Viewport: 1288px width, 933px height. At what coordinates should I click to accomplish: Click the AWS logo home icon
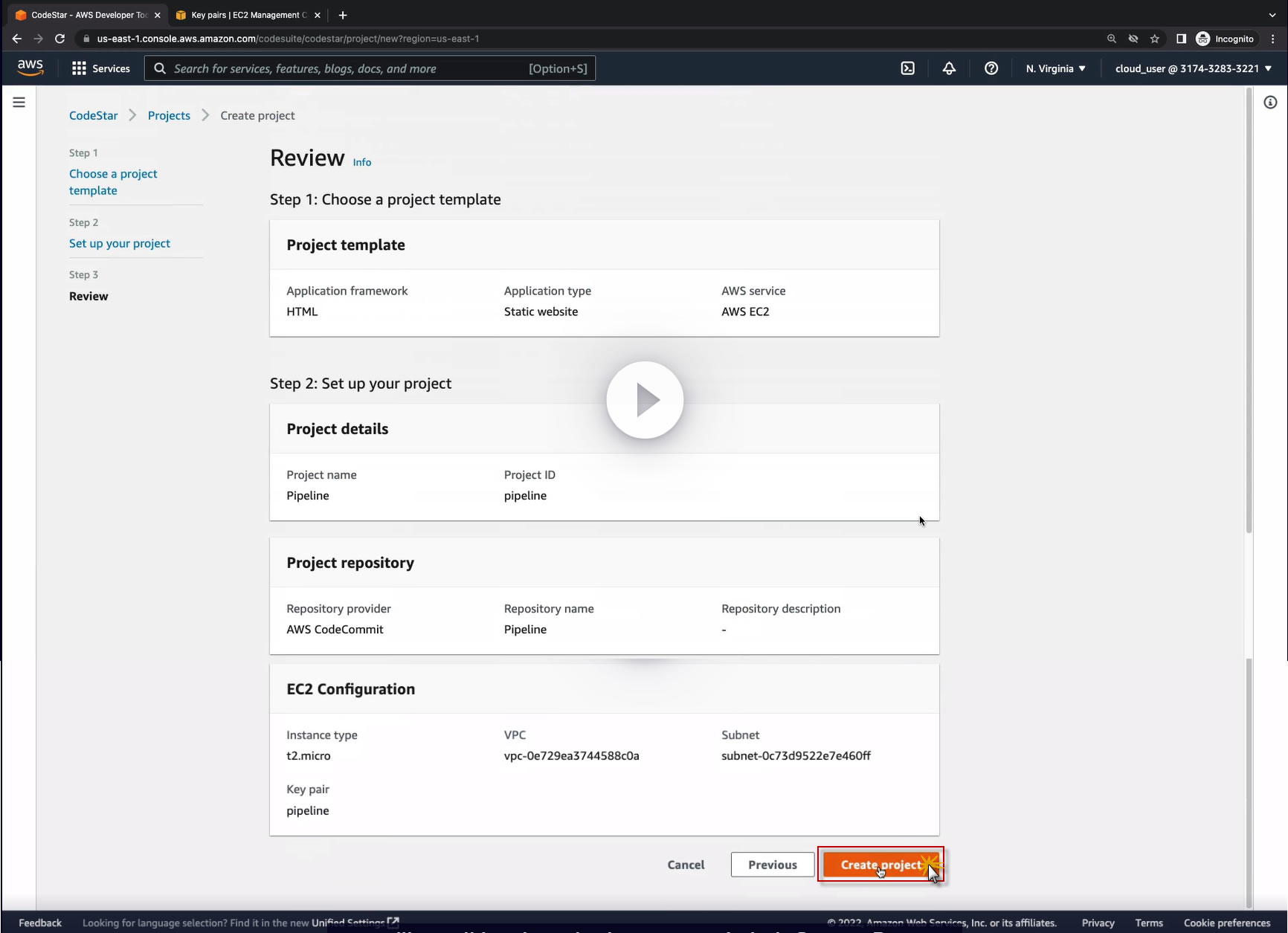30,68
